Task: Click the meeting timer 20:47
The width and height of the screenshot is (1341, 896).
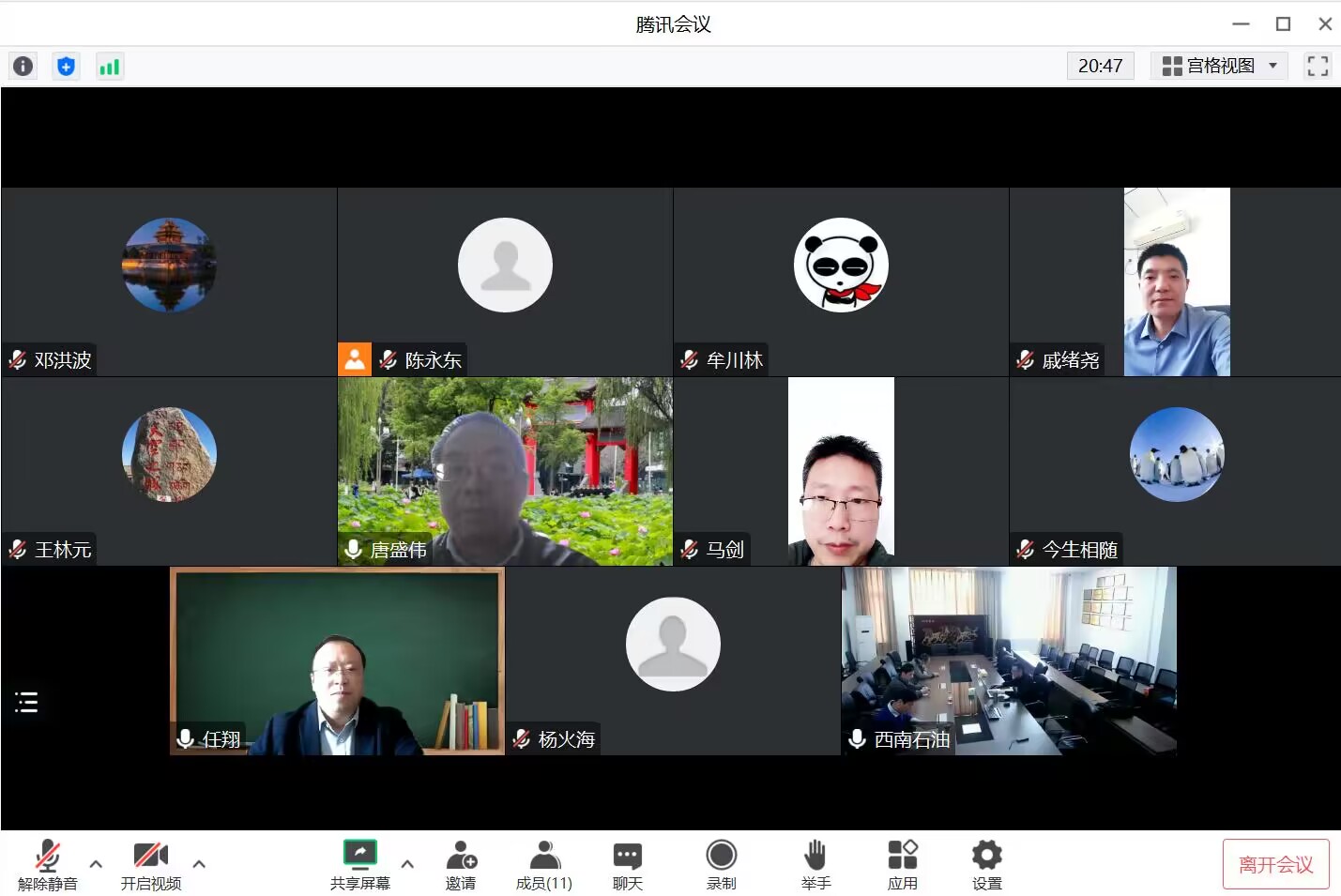Action: (x=1100, y=66)
